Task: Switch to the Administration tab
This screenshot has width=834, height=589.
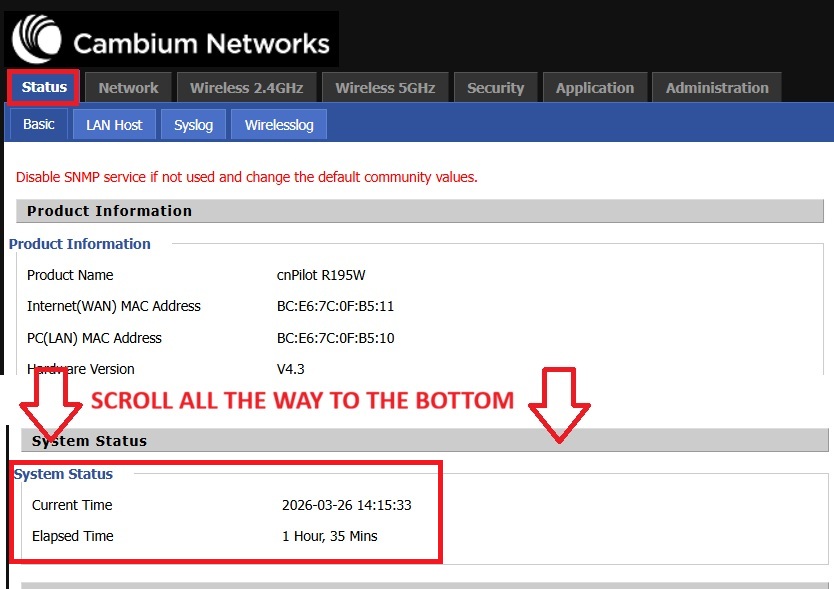Action: click(717, 88)
